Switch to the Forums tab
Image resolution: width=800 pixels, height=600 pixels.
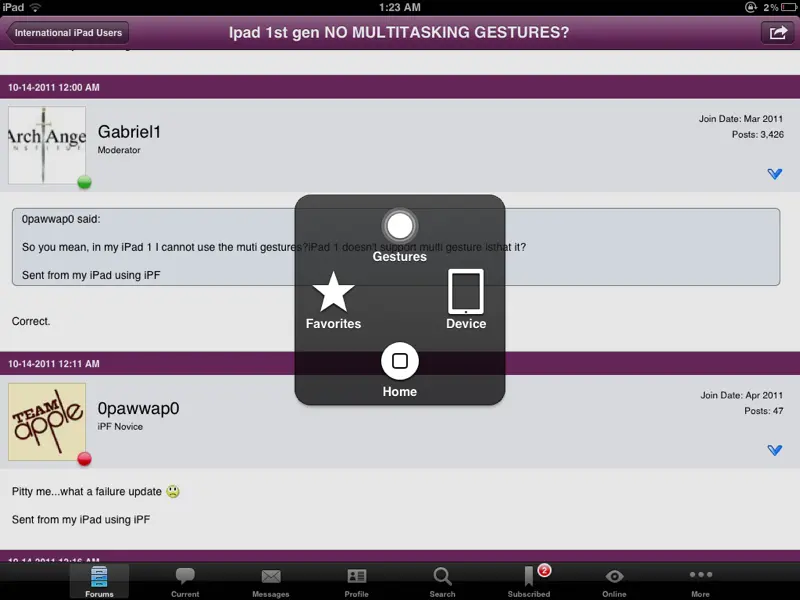[99, 580]
